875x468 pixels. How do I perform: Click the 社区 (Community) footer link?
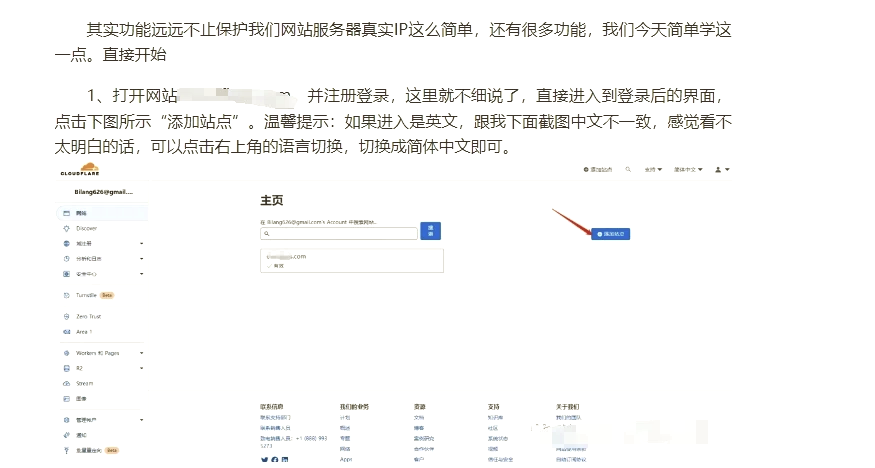coord(493,428)
